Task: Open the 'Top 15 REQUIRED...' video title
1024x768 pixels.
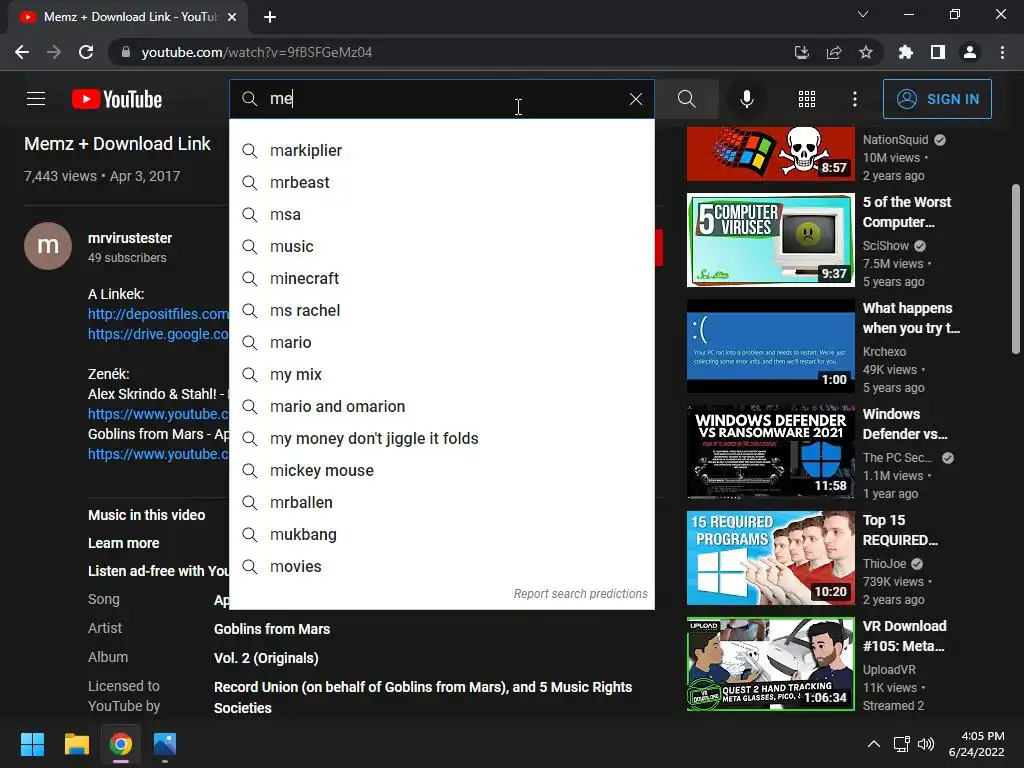Action: [900, 530]
